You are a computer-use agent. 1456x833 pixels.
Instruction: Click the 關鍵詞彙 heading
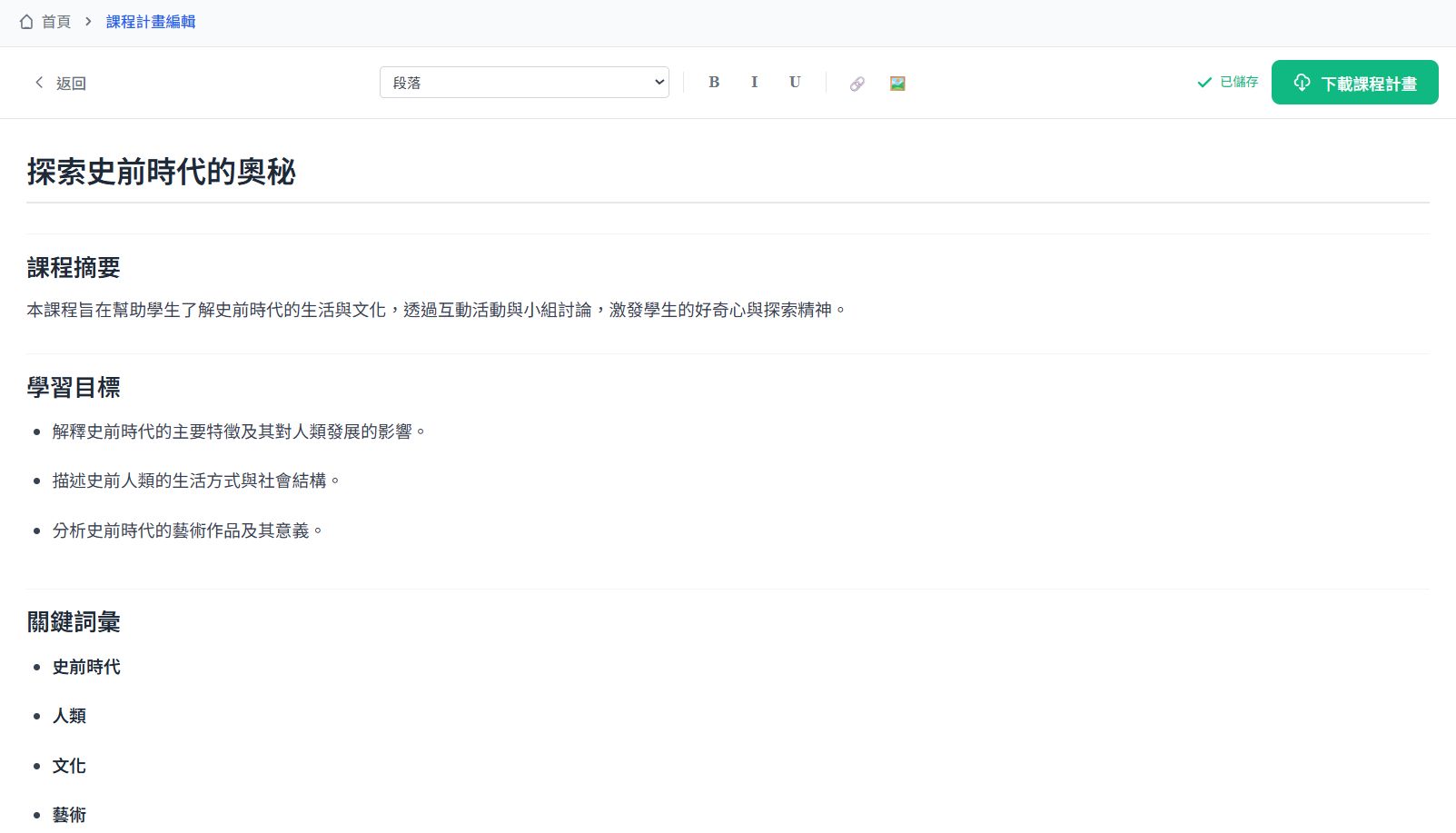(74, 622)
